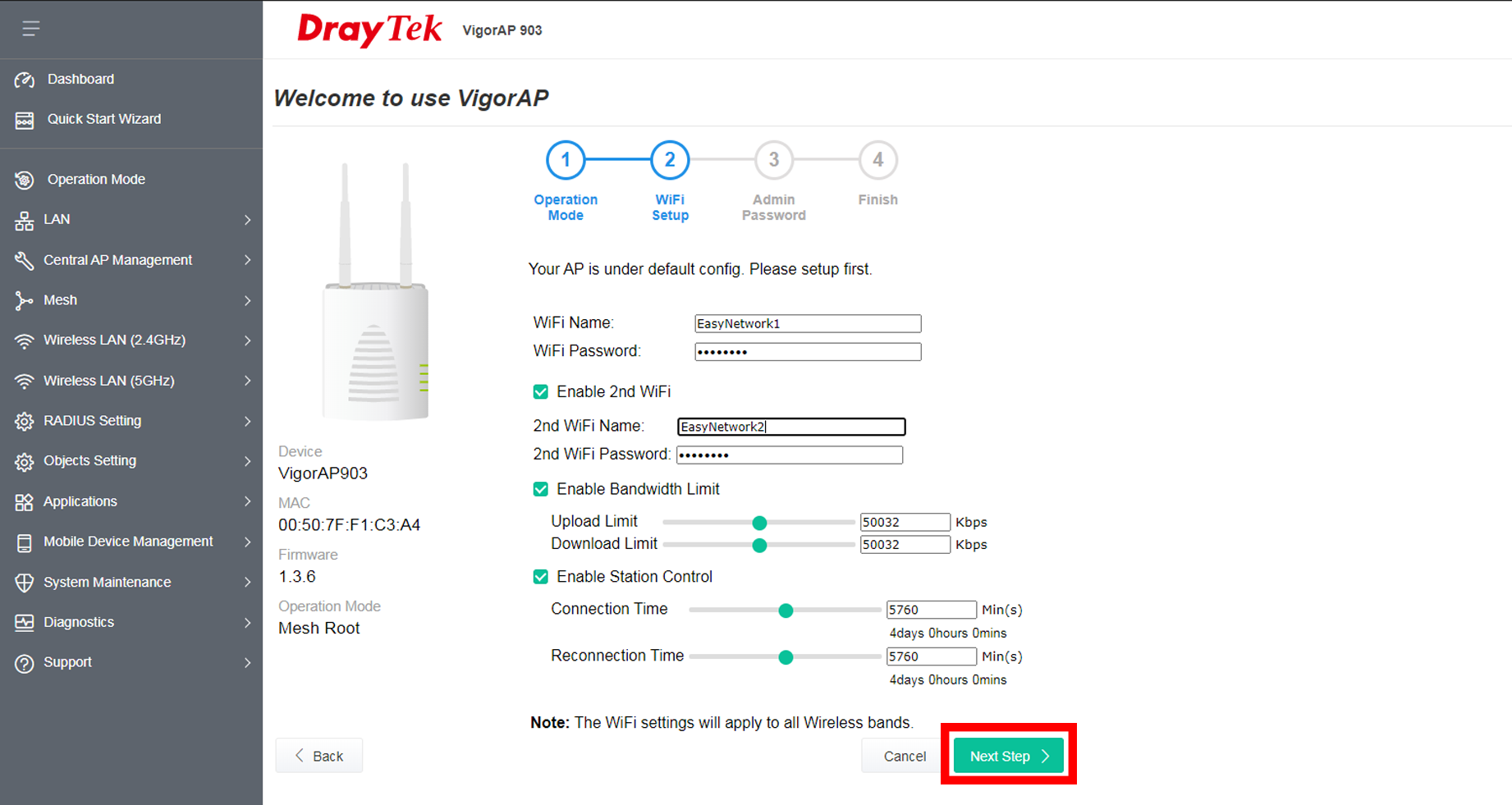Image resolution: width=1512 pixels, height=805 pixels.
Task: Click the Download Limit Kbps value field
Action: (x=905, y=545)
